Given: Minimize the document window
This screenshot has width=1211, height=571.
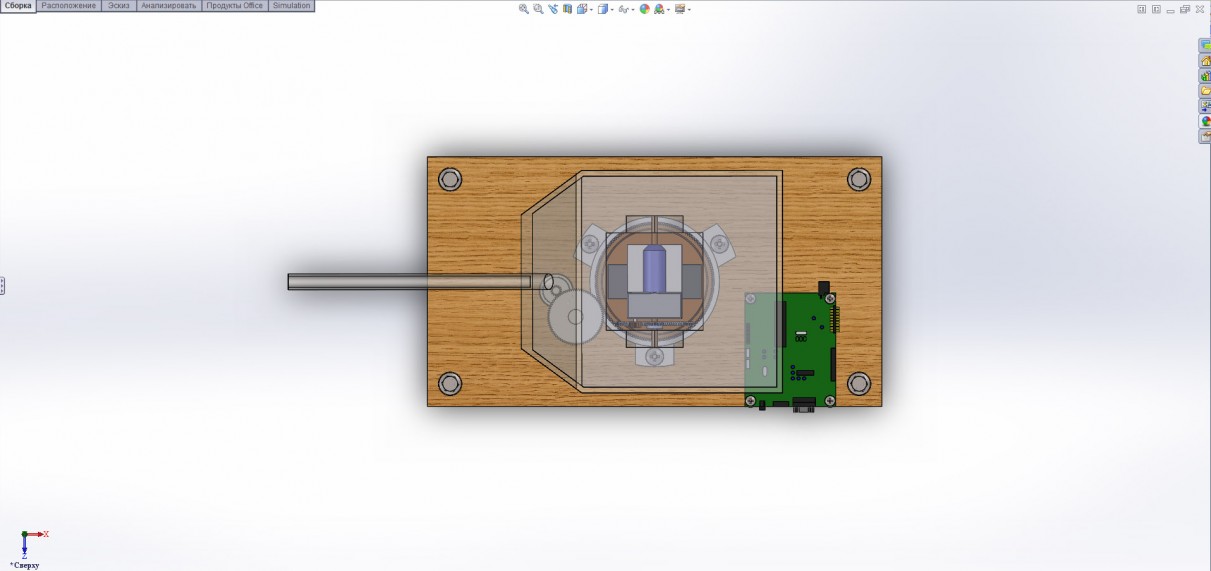Looking at the screenshot, I should [1170, 9].
